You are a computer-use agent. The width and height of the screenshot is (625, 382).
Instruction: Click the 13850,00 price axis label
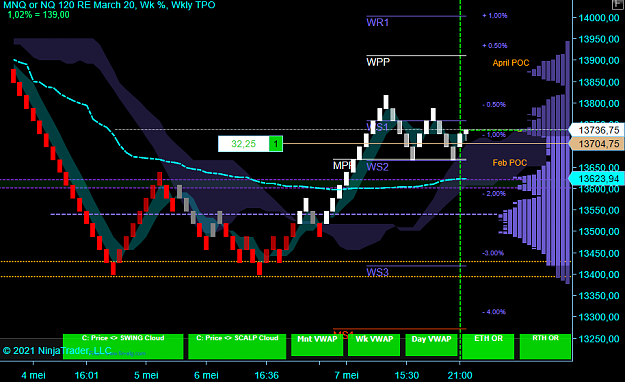tap(599, 82)
